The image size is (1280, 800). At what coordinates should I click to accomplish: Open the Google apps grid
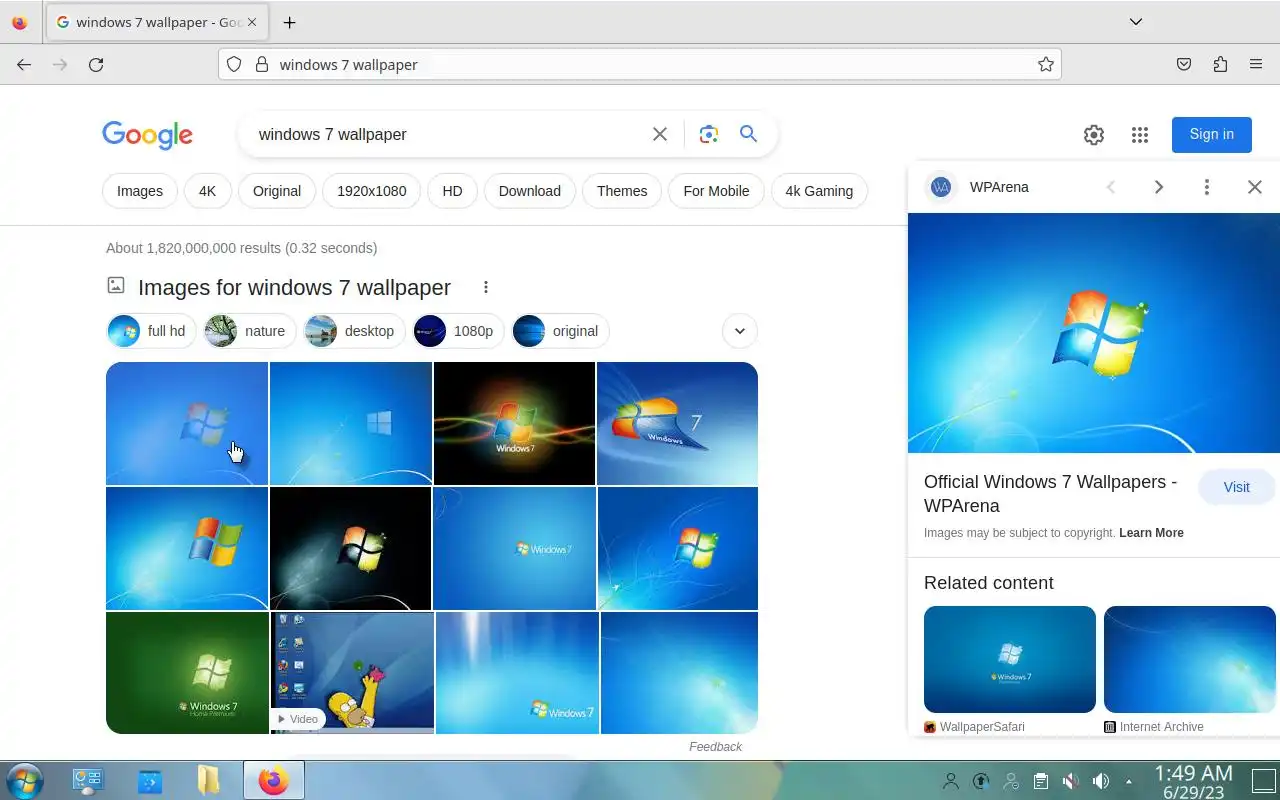click(1139, 135)
